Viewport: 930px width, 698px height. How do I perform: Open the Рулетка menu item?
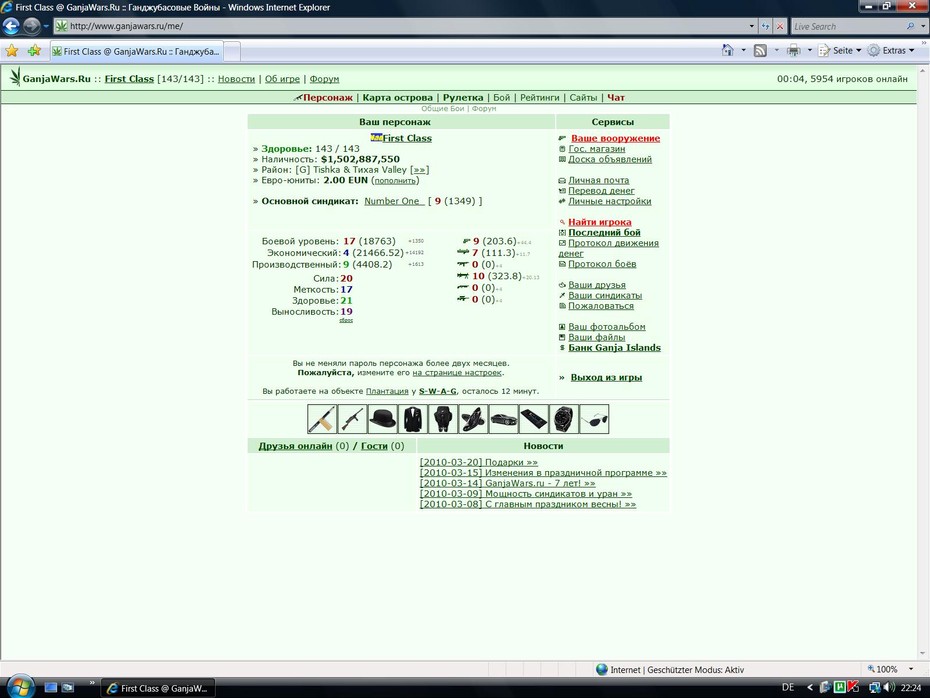(x=463, y=97)
